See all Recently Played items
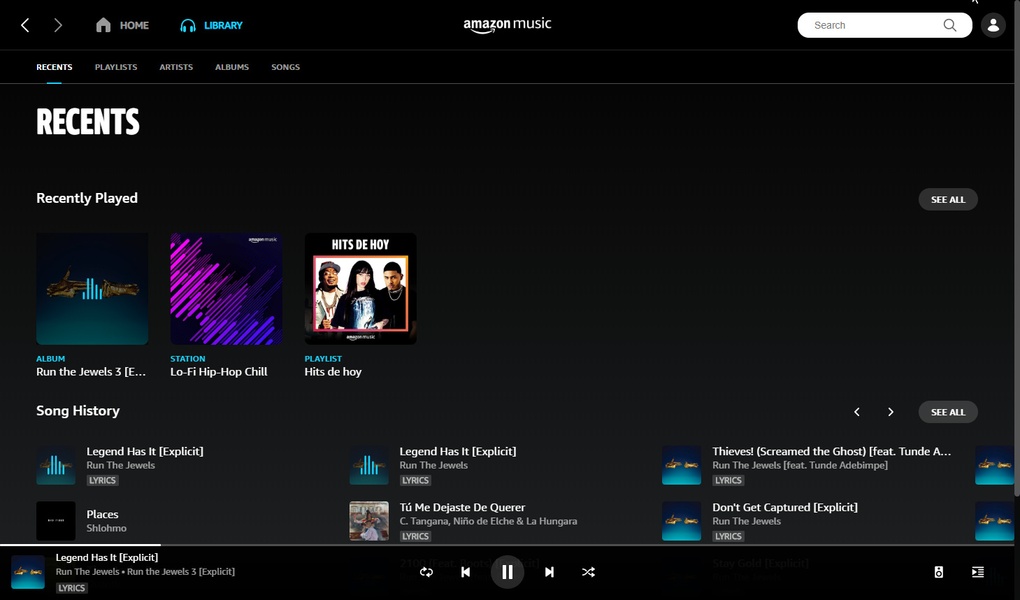The width and height of the screenshot is (1020, 600). [948, 200]
